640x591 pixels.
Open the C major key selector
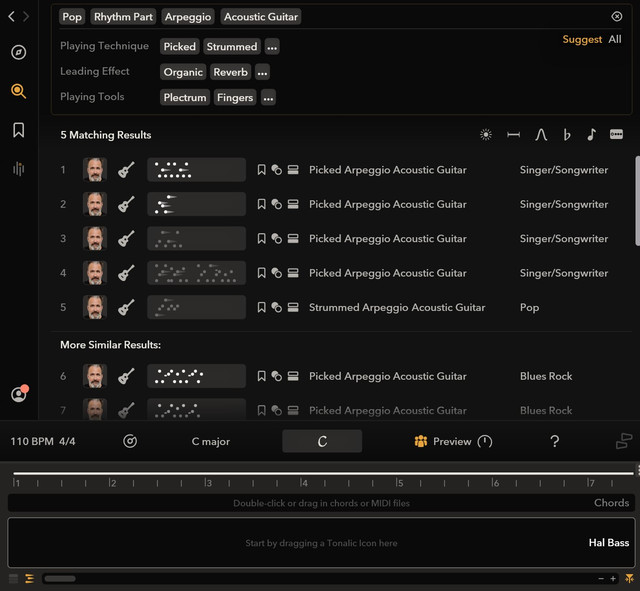211,441
